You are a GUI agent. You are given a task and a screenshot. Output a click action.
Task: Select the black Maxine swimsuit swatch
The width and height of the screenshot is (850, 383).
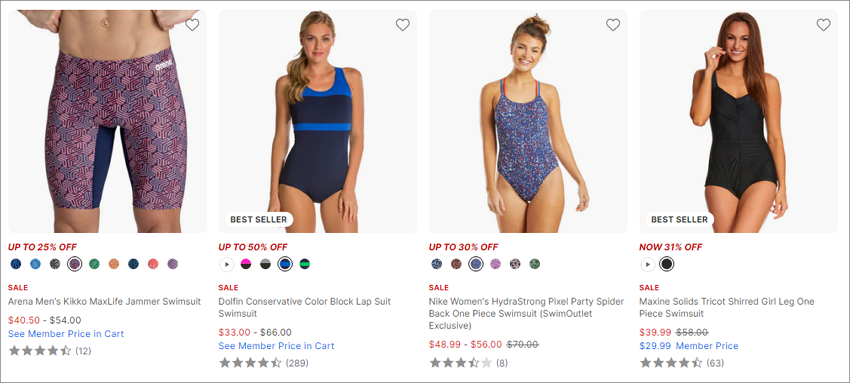pyautogui.click(x=667, y=264)
